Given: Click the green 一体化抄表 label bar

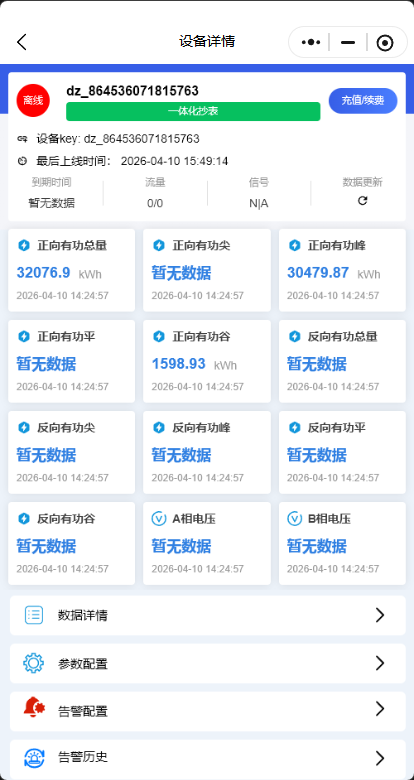Looking at the screenshot, I should (193, 111).
